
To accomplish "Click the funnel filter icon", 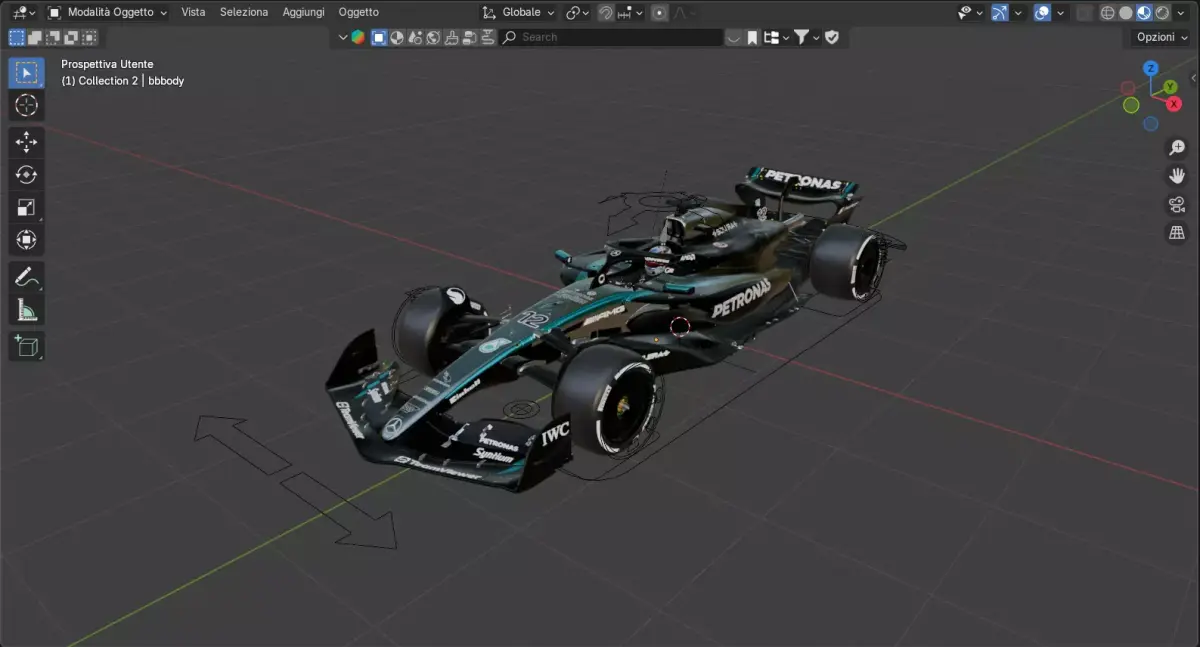I will click(801, 37).
